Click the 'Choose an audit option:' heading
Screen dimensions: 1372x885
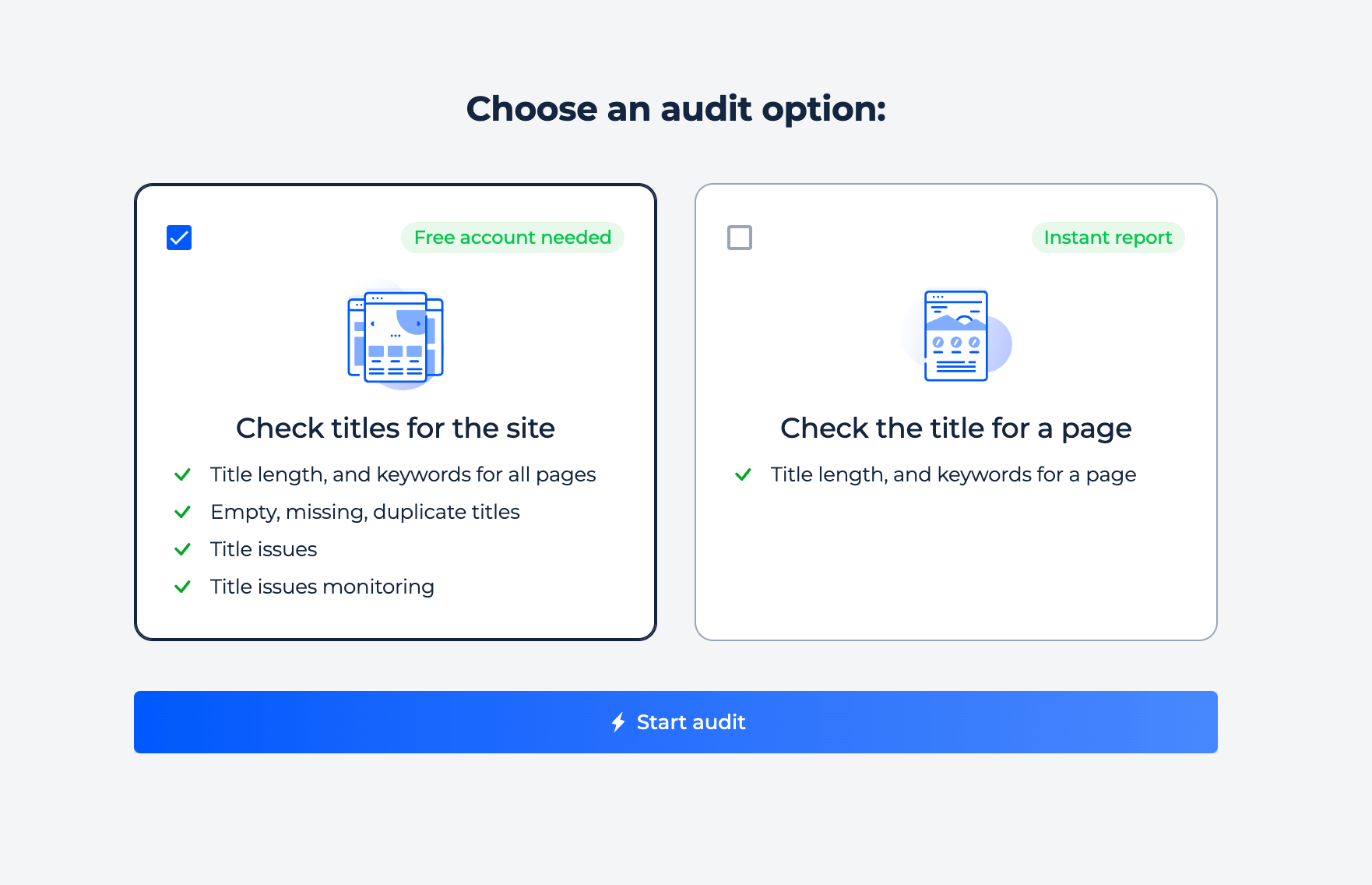676,108
